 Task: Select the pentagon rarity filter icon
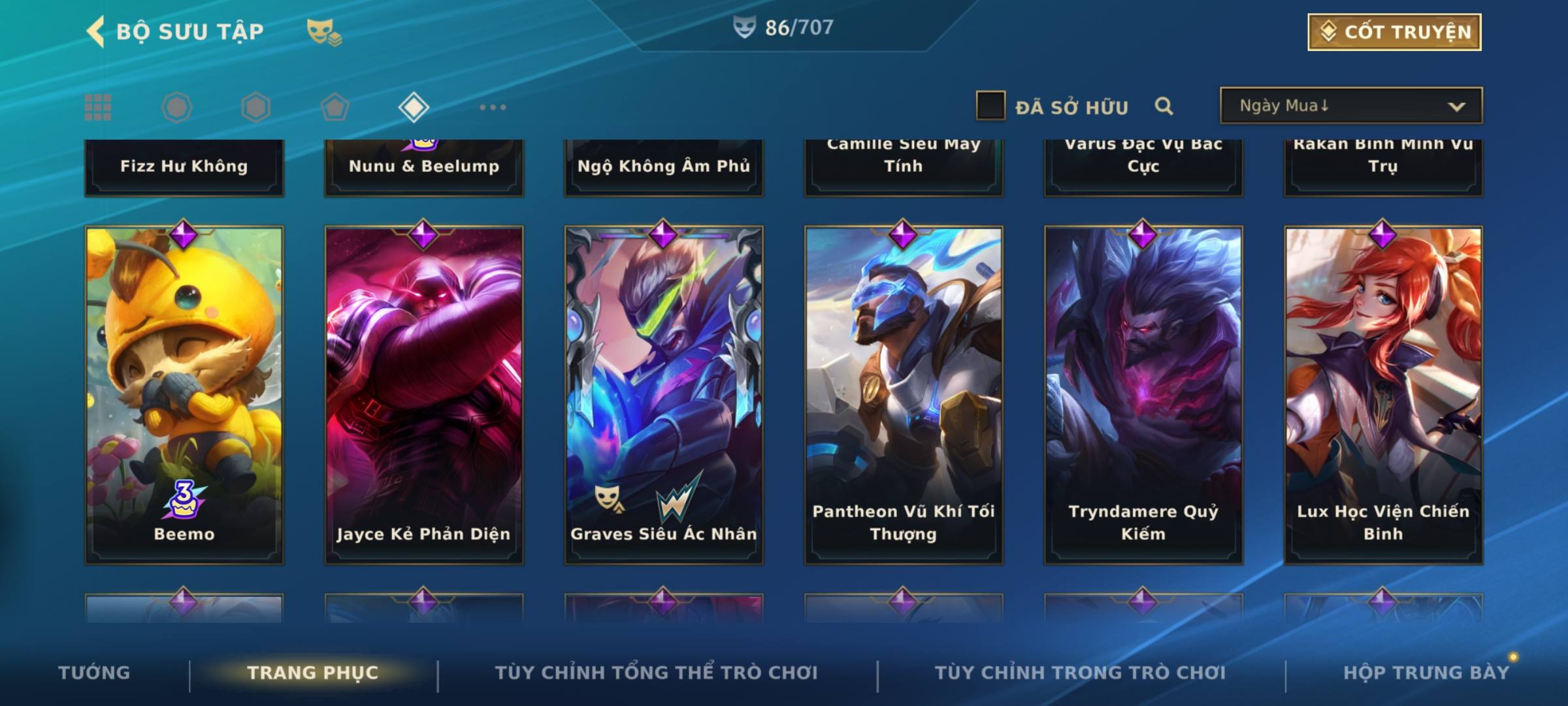coord(335,107)
